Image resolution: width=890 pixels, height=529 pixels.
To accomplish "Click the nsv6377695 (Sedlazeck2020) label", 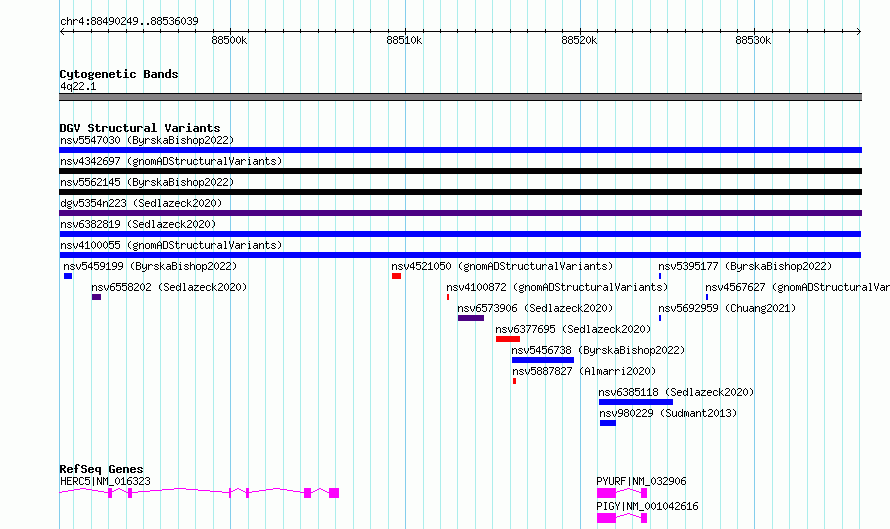I will (573, 329).
